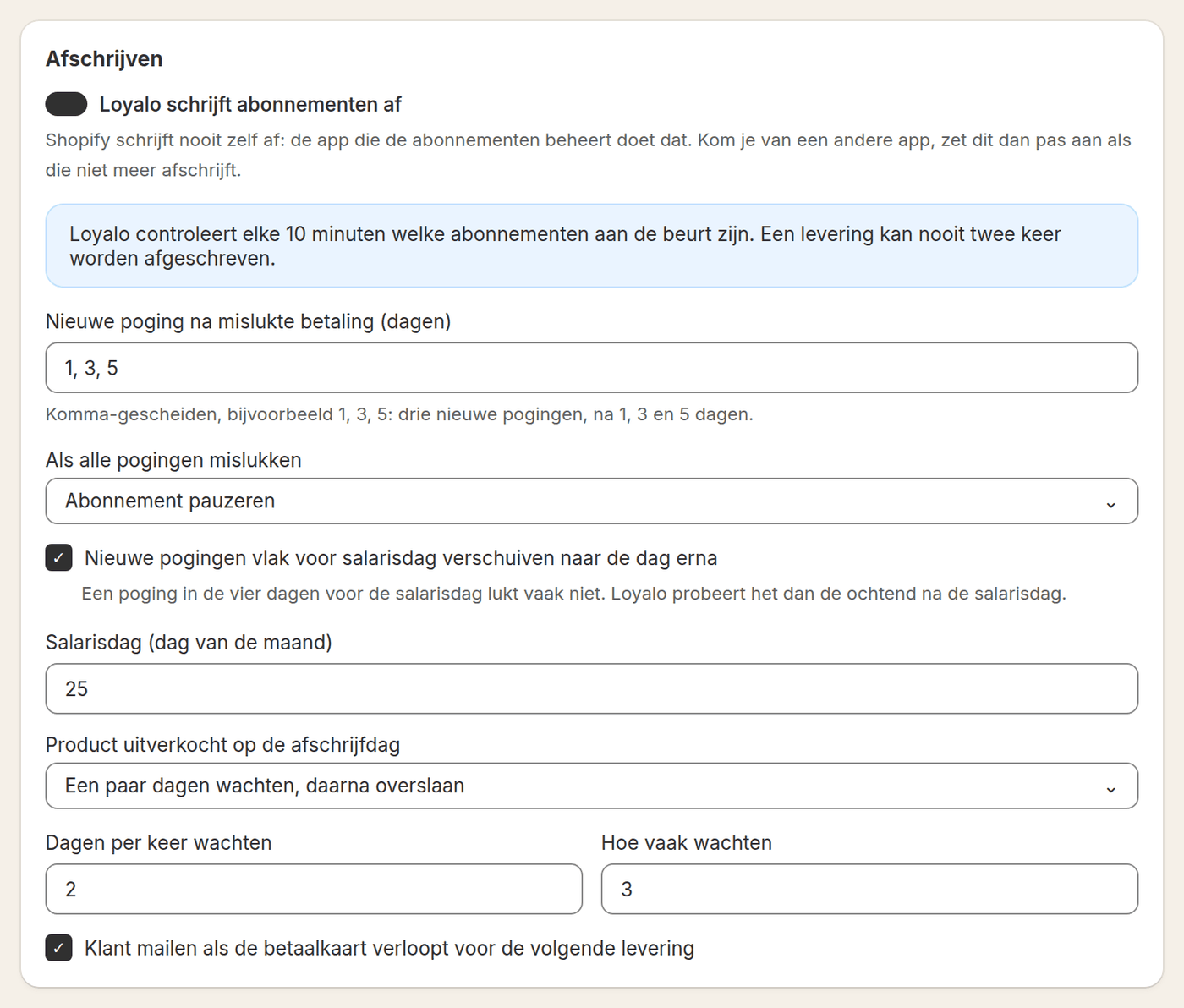1184x1008 pixels.
Task: Click the info banner about 10 minuten controle
Action: [592, 246]
